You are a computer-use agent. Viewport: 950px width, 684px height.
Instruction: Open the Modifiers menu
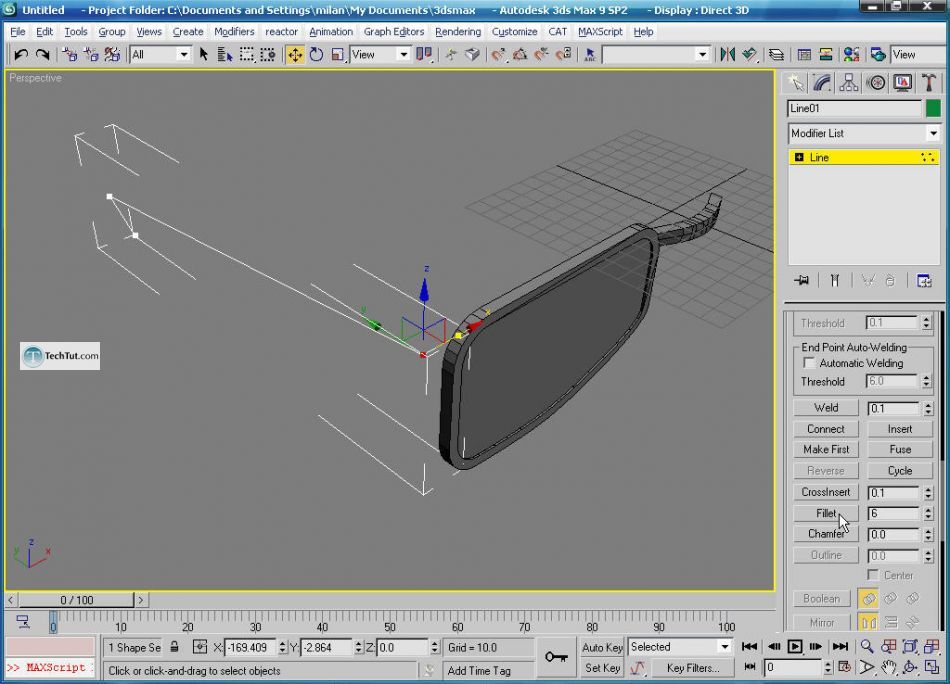click(x=234, y=31)
